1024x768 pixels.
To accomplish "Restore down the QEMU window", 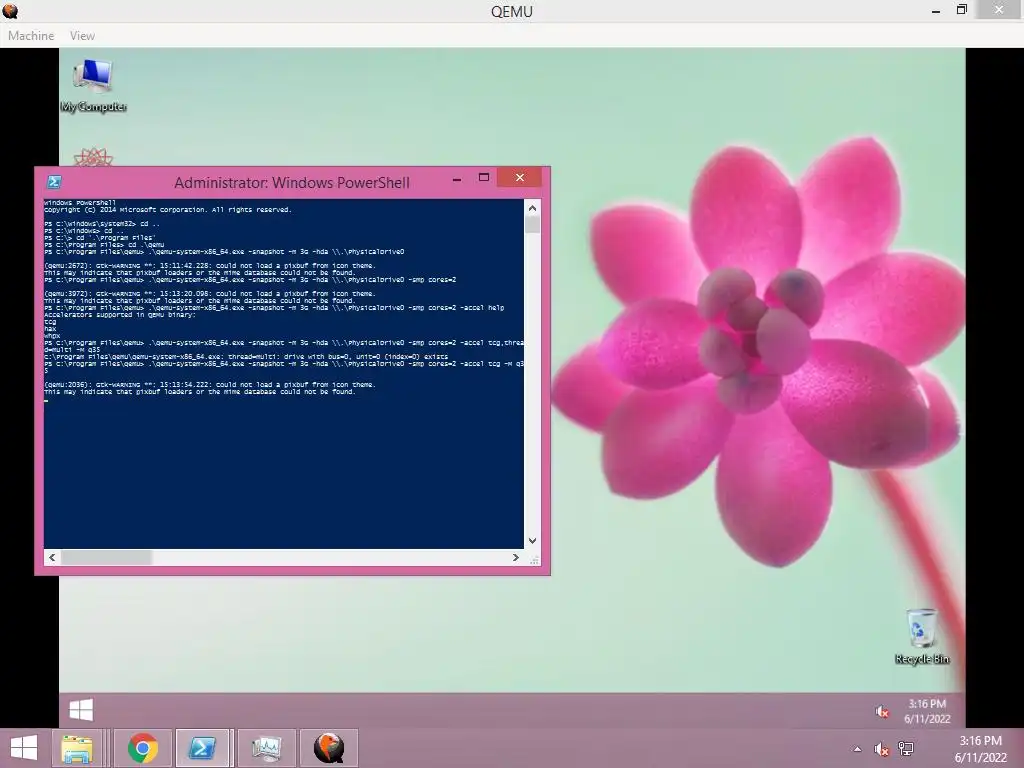I will [961, 10].
